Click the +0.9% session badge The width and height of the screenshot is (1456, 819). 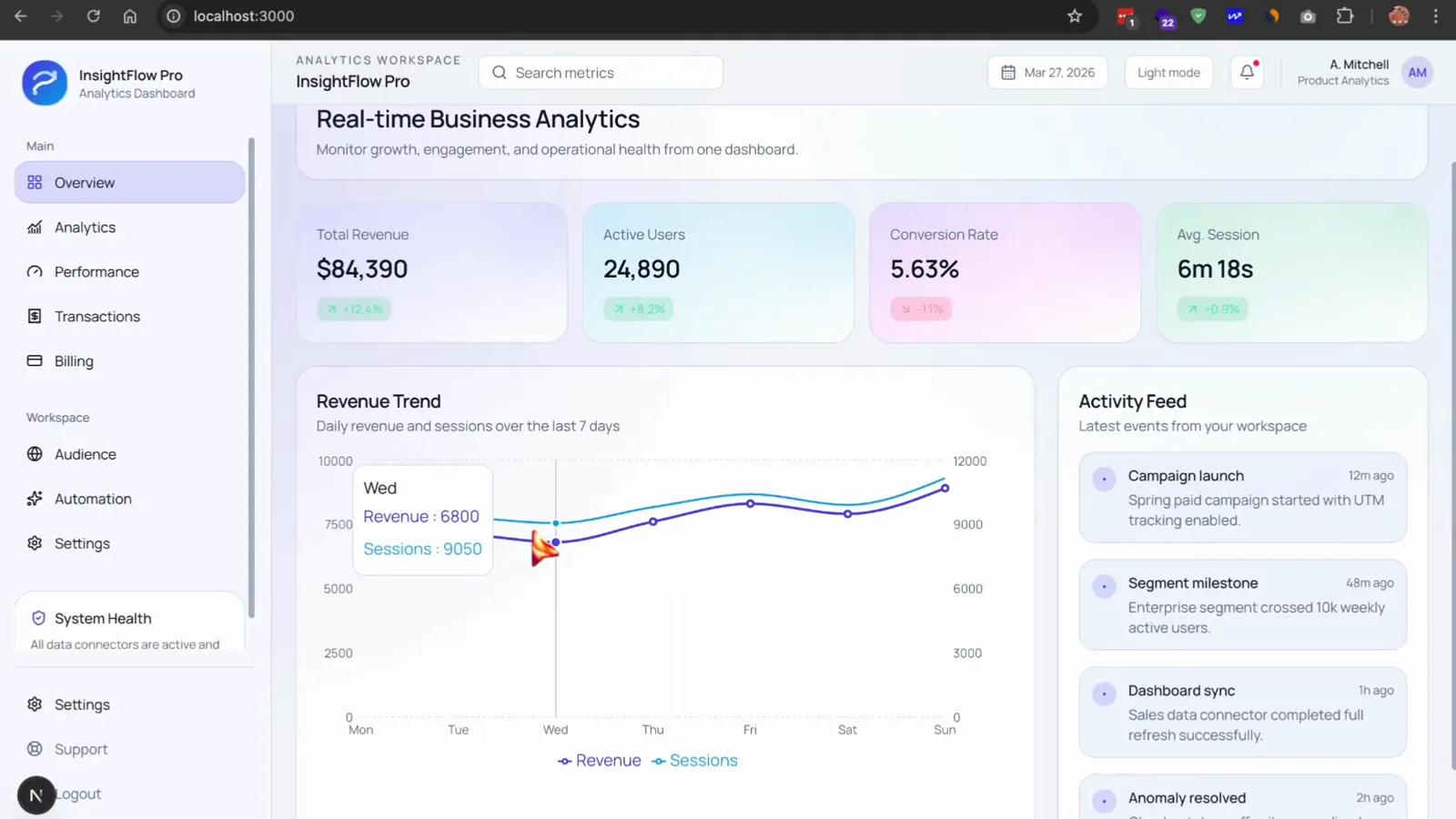click(x=1212, y=309)
